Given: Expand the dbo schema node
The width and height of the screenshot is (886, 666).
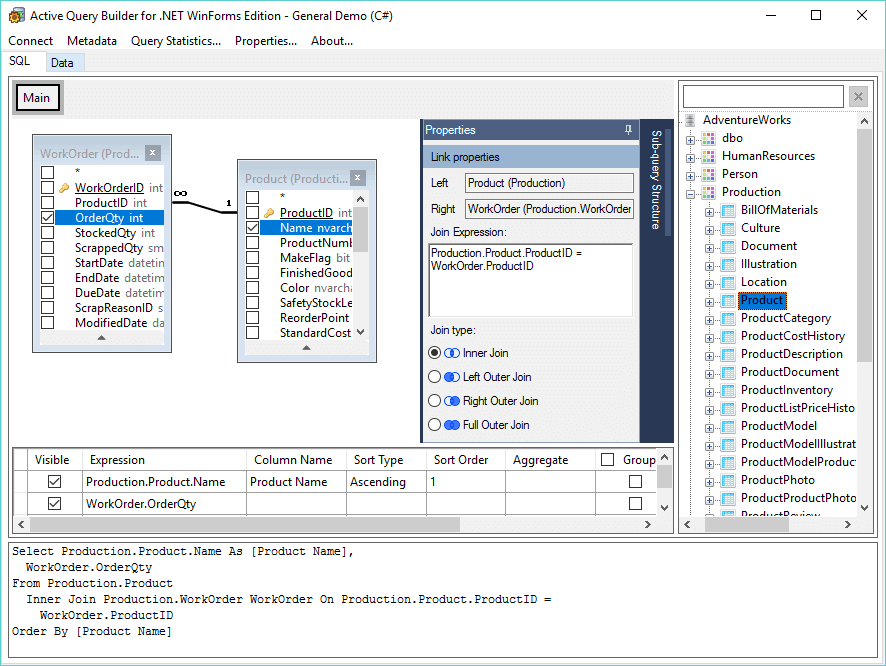Looking at the screenshot, I should [x=690, y=140].
